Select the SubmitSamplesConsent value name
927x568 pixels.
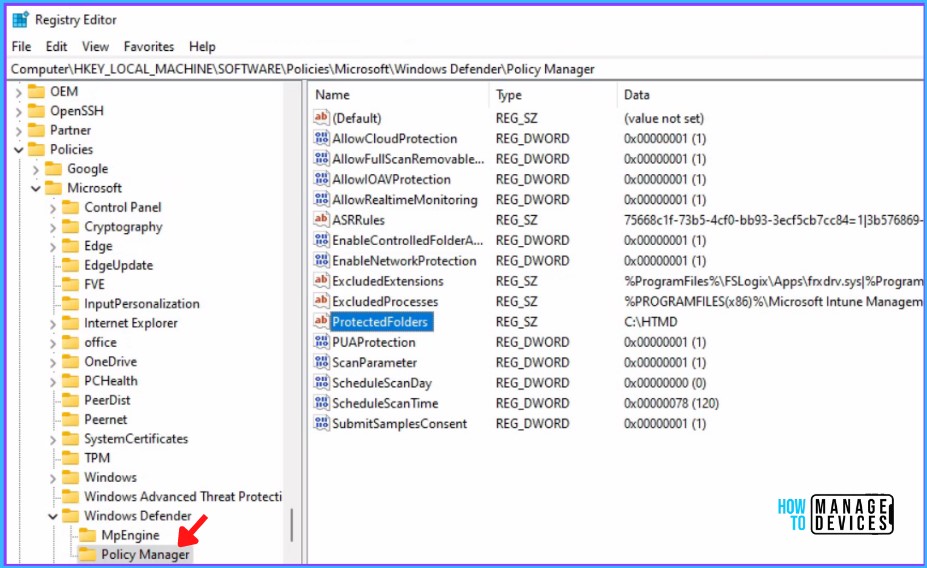click(400, 424)
